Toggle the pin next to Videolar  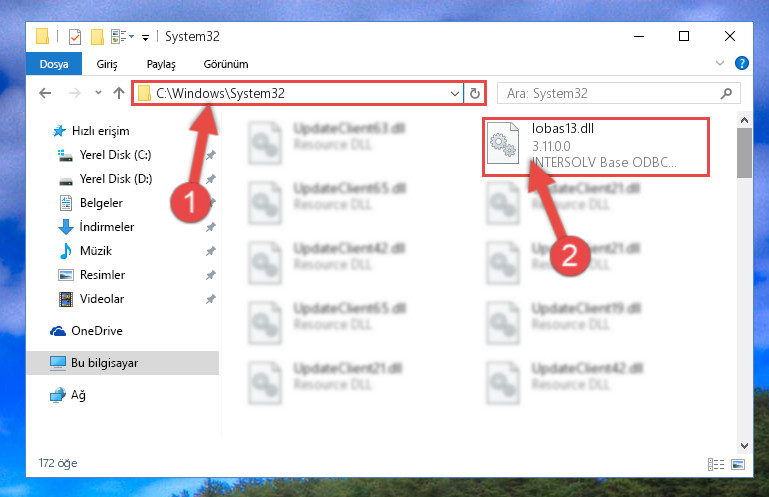point(211,299)
